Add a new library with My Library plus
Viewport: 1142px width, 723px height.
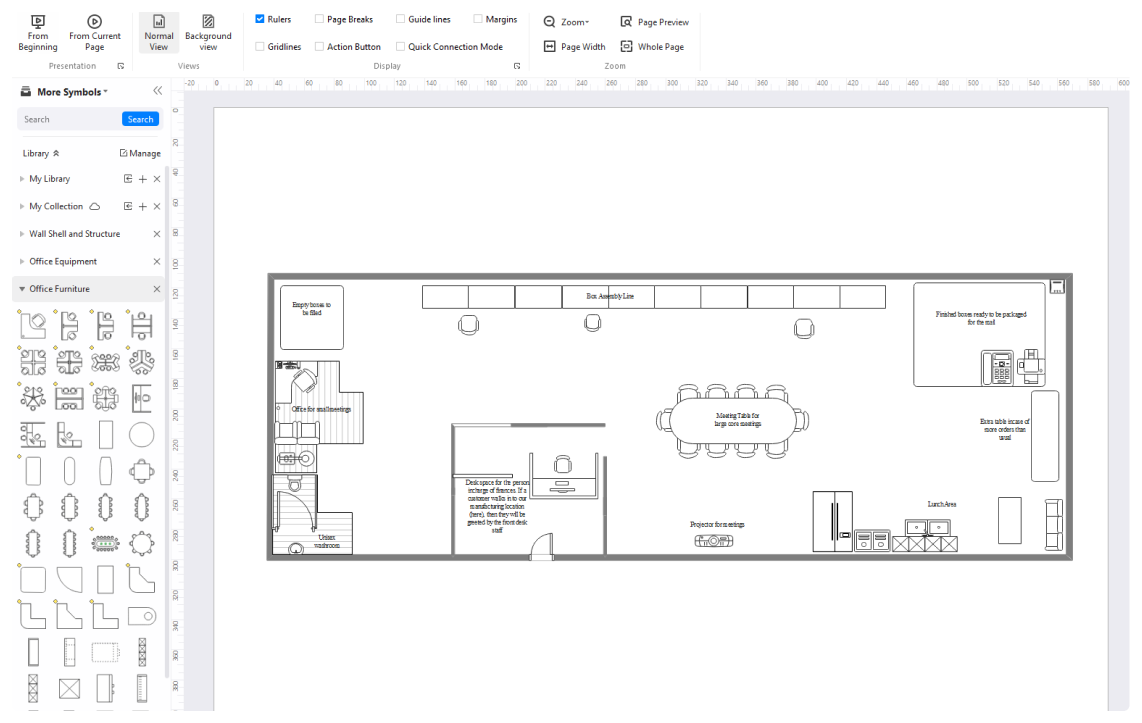pos(143,179)
